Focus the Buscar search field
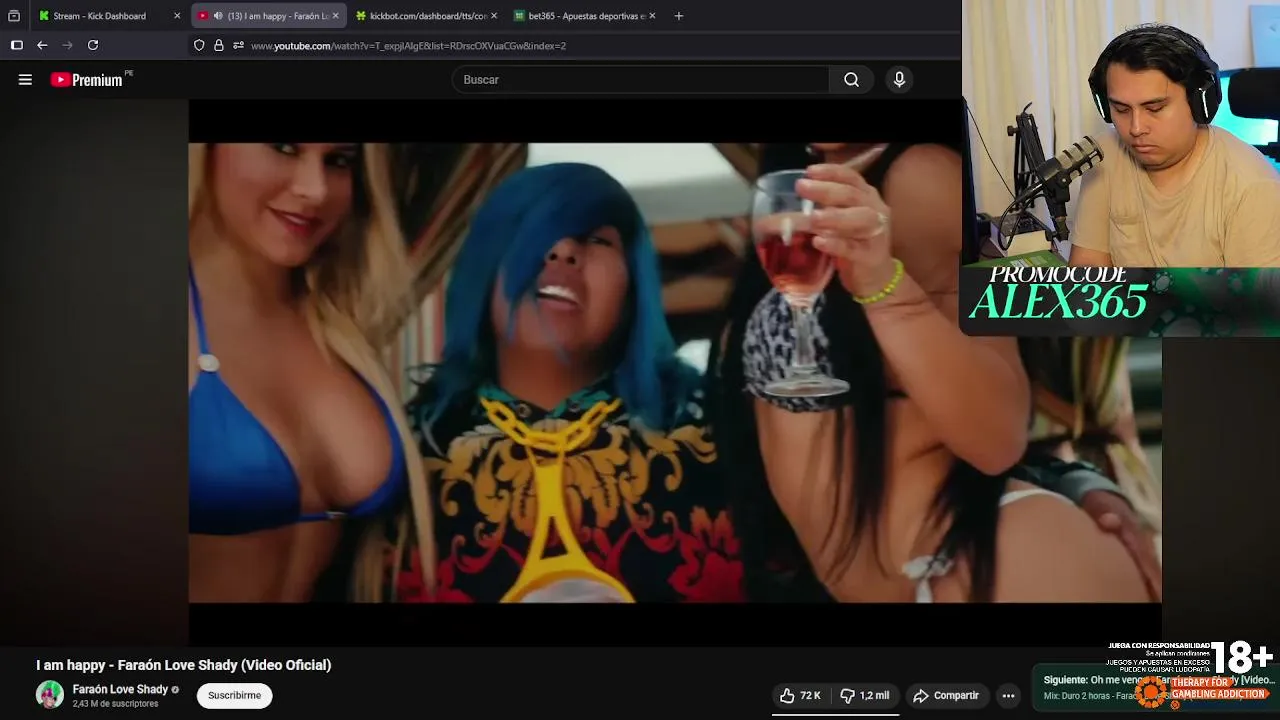This screenshot has width=1280, height=720. click(641, 80)
